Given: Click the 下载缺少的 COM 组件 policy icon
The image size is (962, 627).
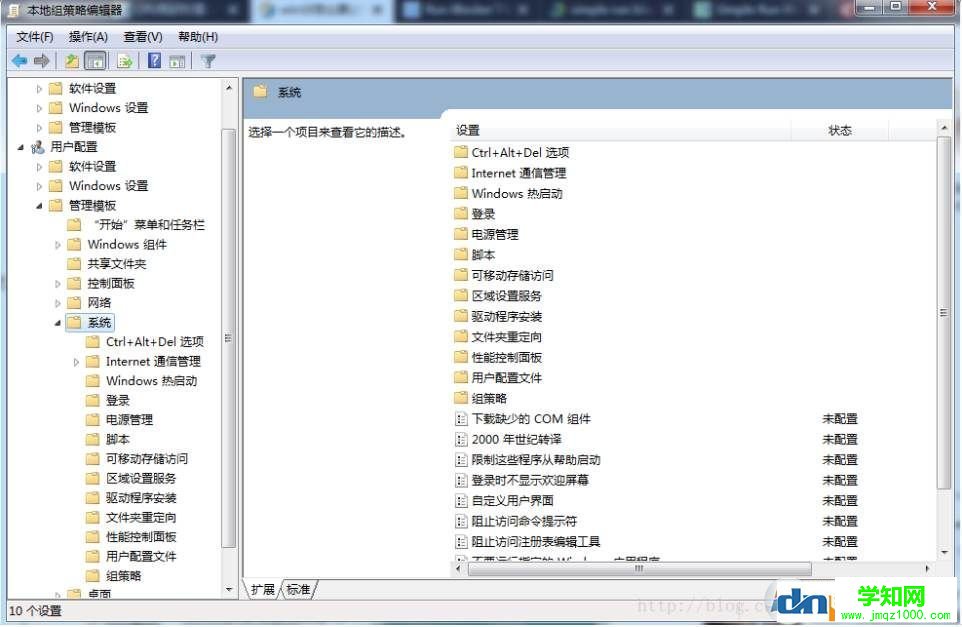Looking at the screenshot, I should (461, 419).
